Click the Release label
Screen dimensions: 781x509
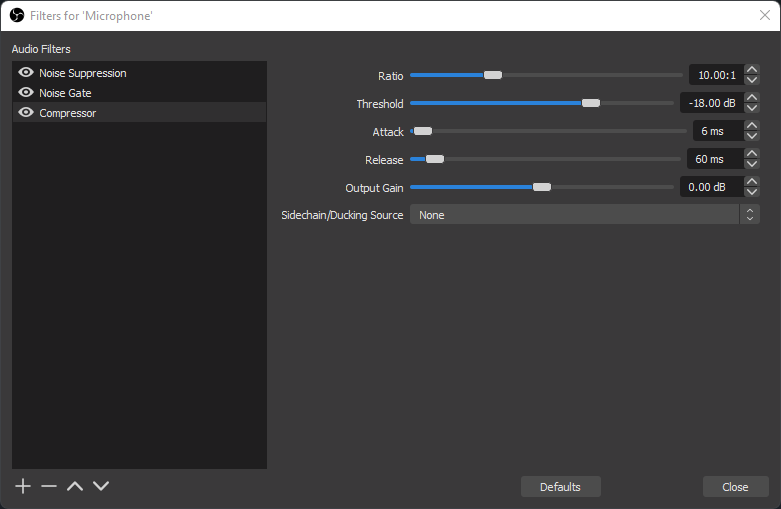pyautogui.click(x=384, y=159)
